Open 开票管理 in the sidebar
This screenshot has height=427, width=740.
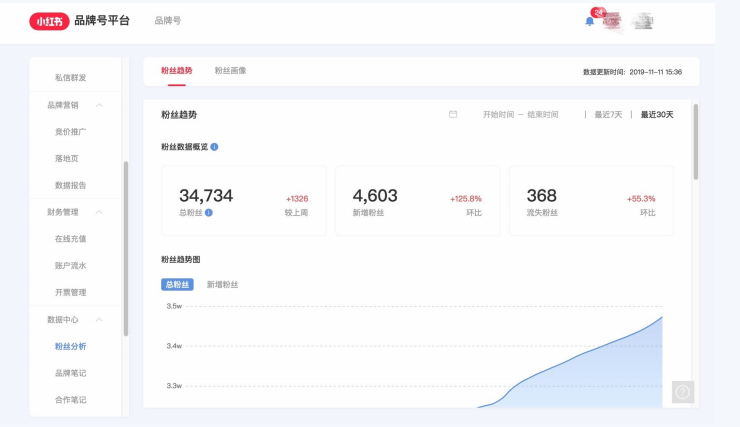(x=70, y=293)
